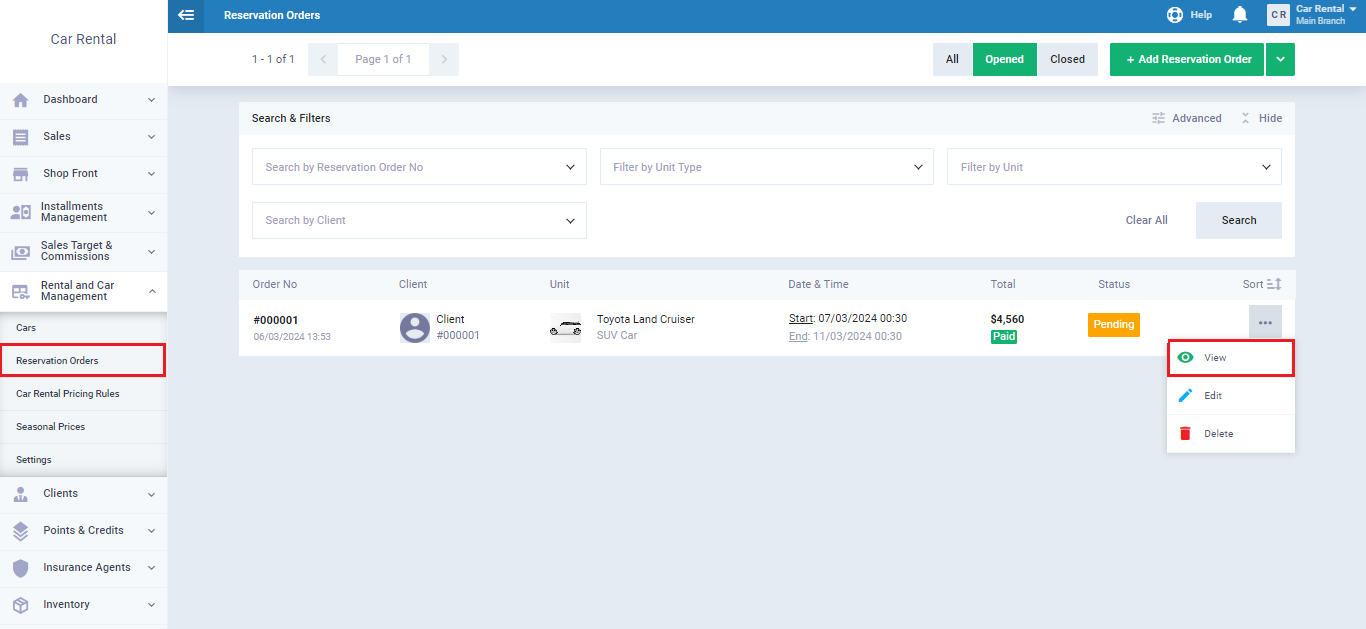Click the Search button
The height and width of the screenshot is (629, 1366).
click(1238, 220)
